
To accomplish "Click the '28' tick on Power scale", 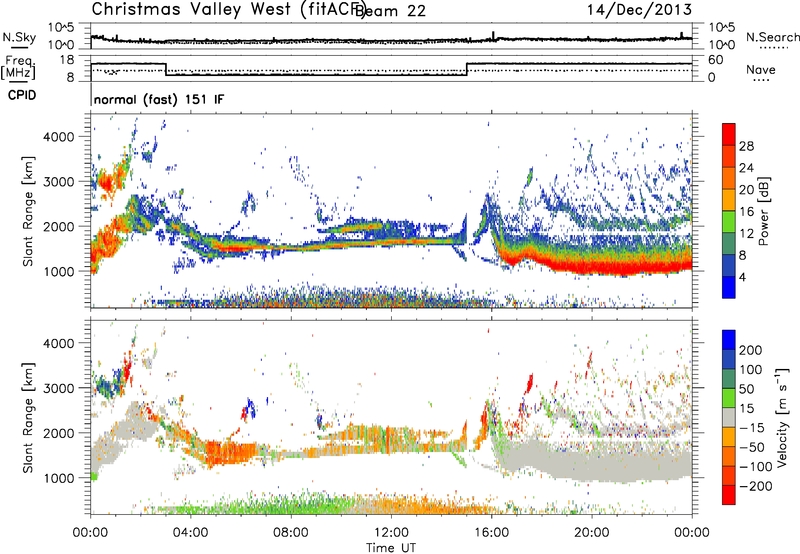I will (746, 146).
